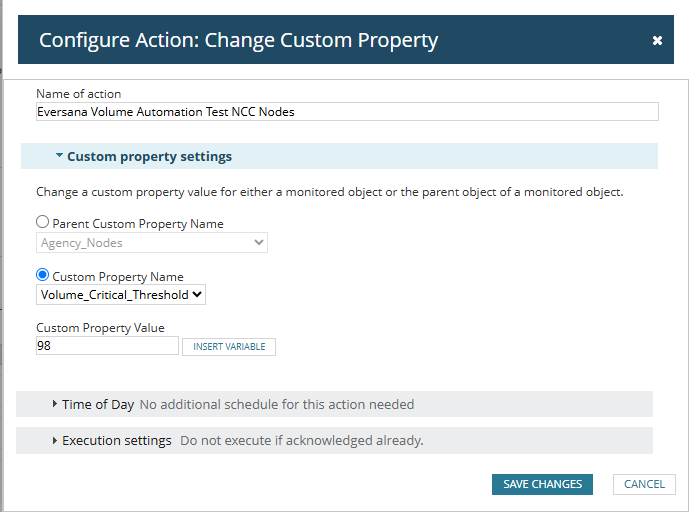Expand the Execution settings section label
This screenshot has height=512, width=689.
pyautogui.click(x=117, y=441)
